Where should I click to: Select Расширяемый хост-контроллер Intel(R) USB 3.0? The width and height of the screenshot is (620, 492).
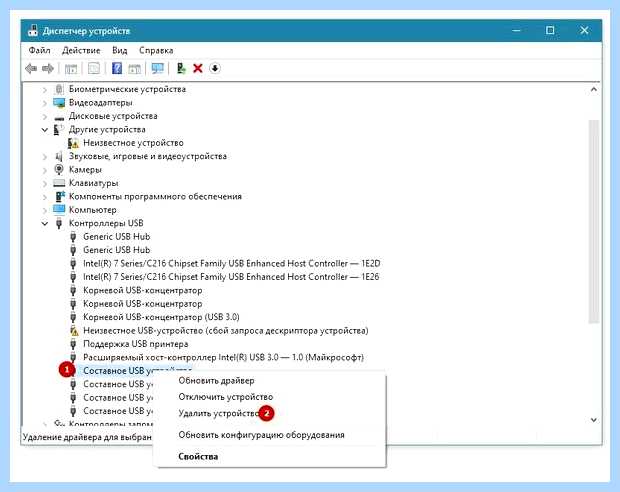tap(223, 358)
